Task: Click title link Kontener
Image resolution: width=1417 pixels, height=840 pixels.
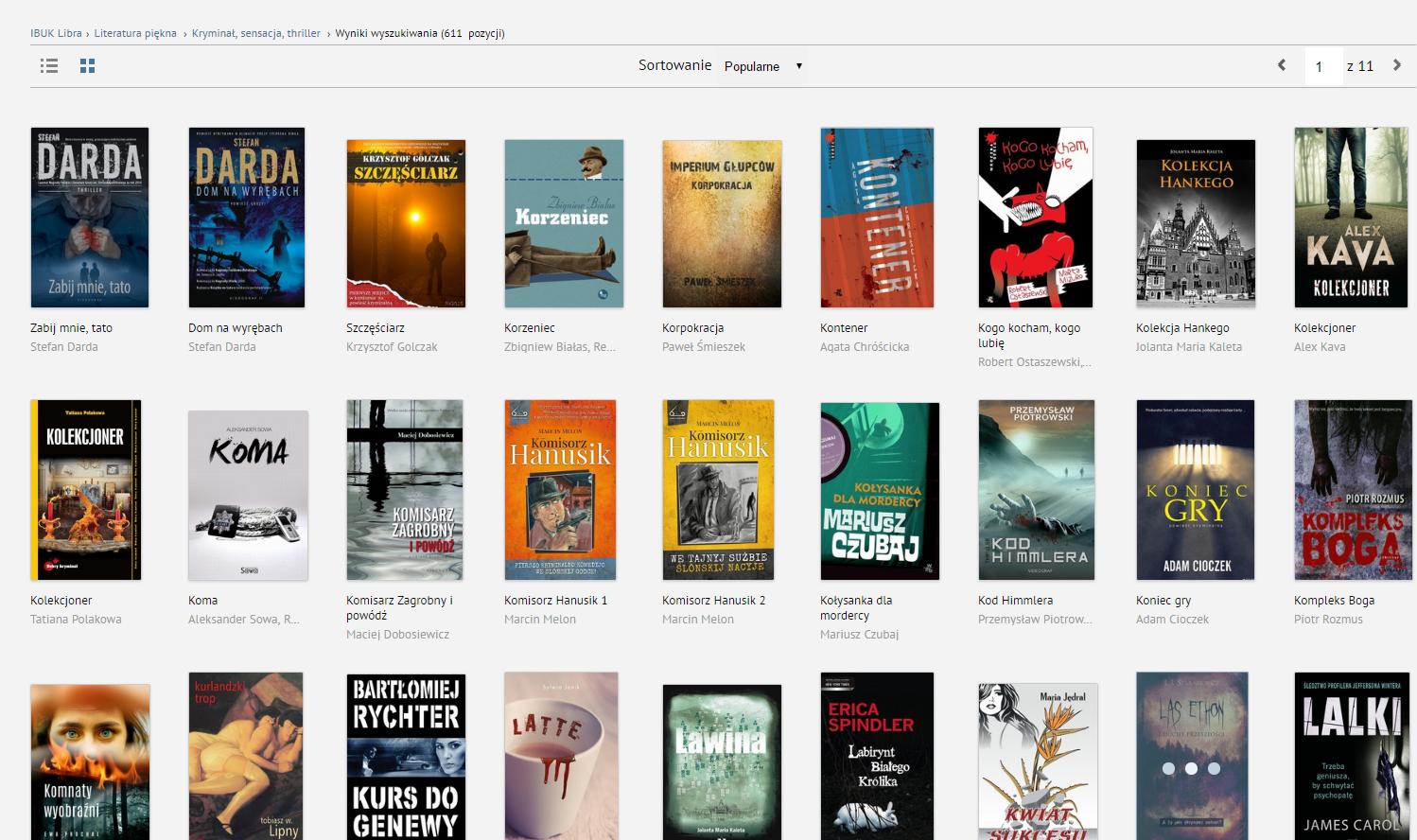Action: [x=844, y=328]
